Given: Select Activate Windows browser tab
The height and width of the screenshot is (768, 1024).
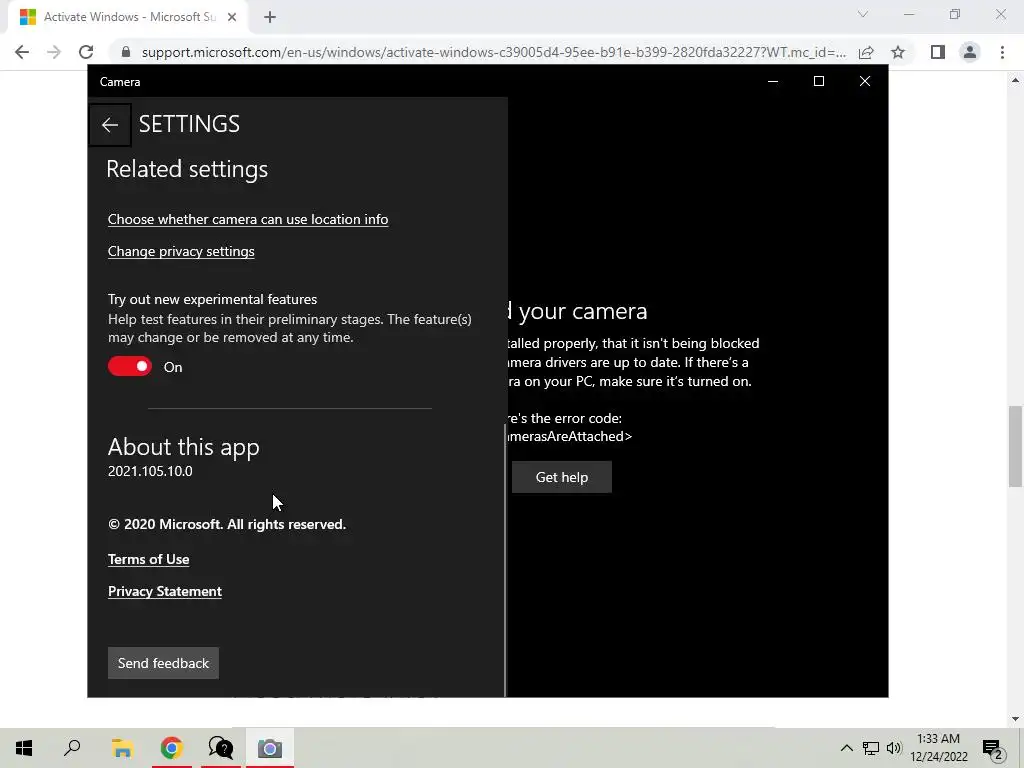Looking at the screenshot, I should point(128,17).
